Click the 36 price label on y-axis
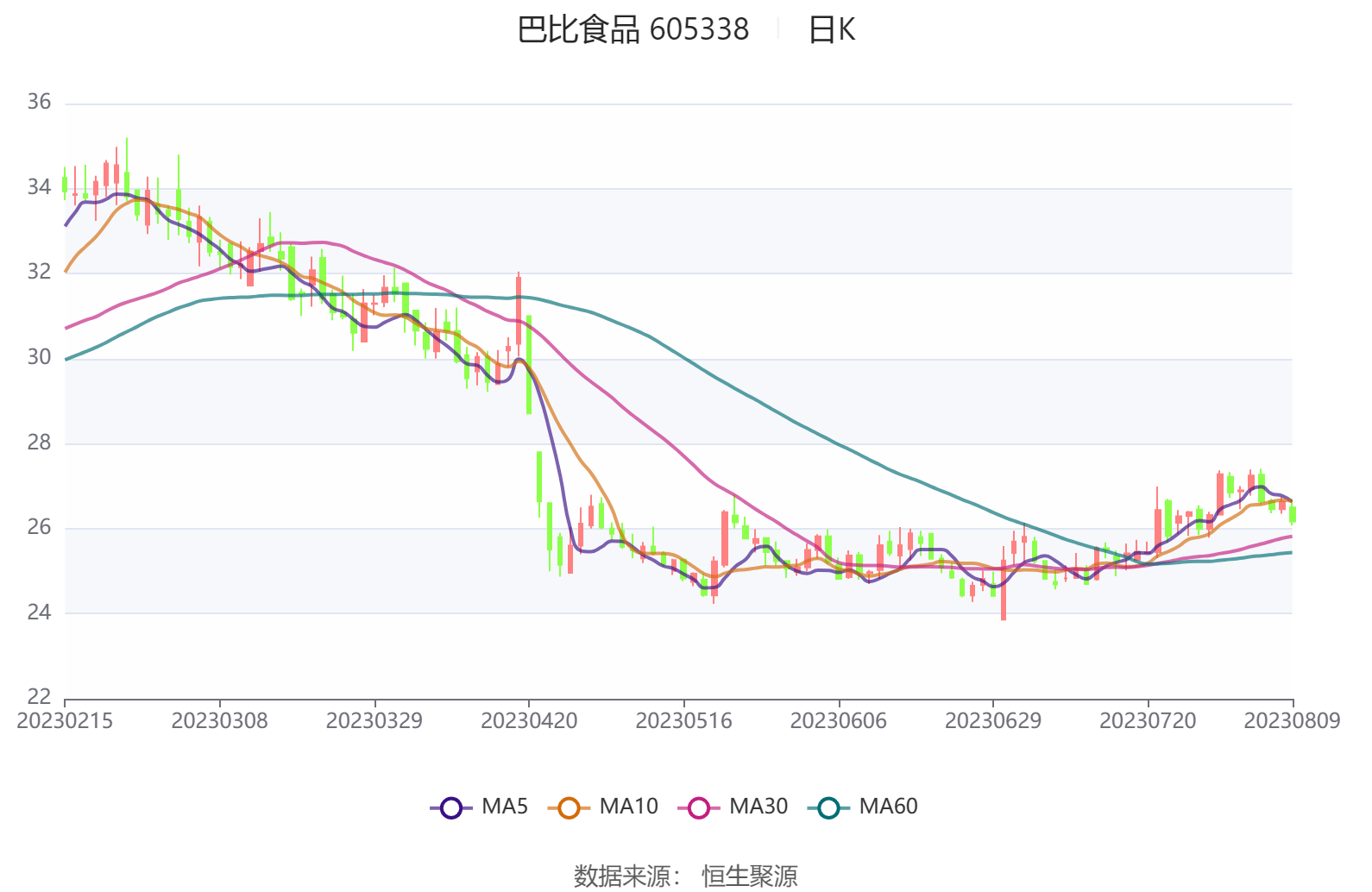This screenshot has height=892, width=1372. [x=39, y=103]
